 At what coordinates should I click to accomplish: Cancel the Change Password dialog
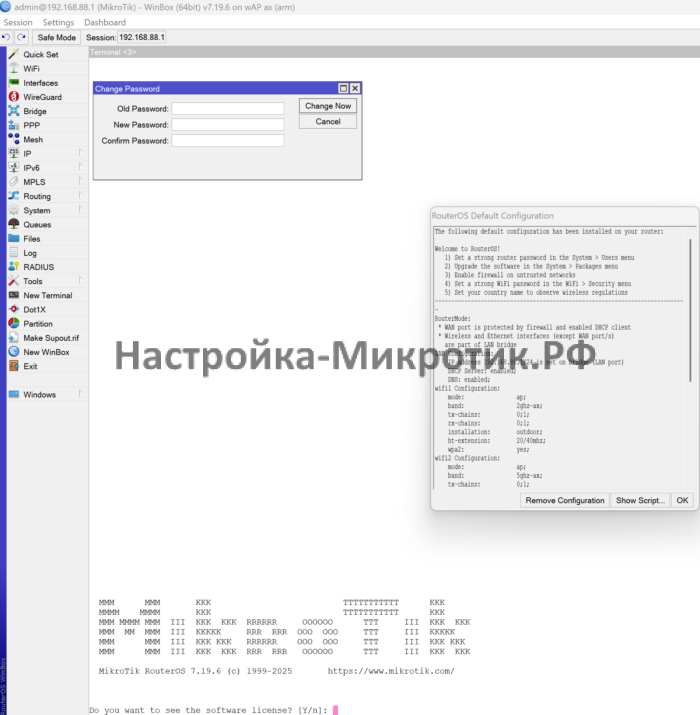coord(328,122)
